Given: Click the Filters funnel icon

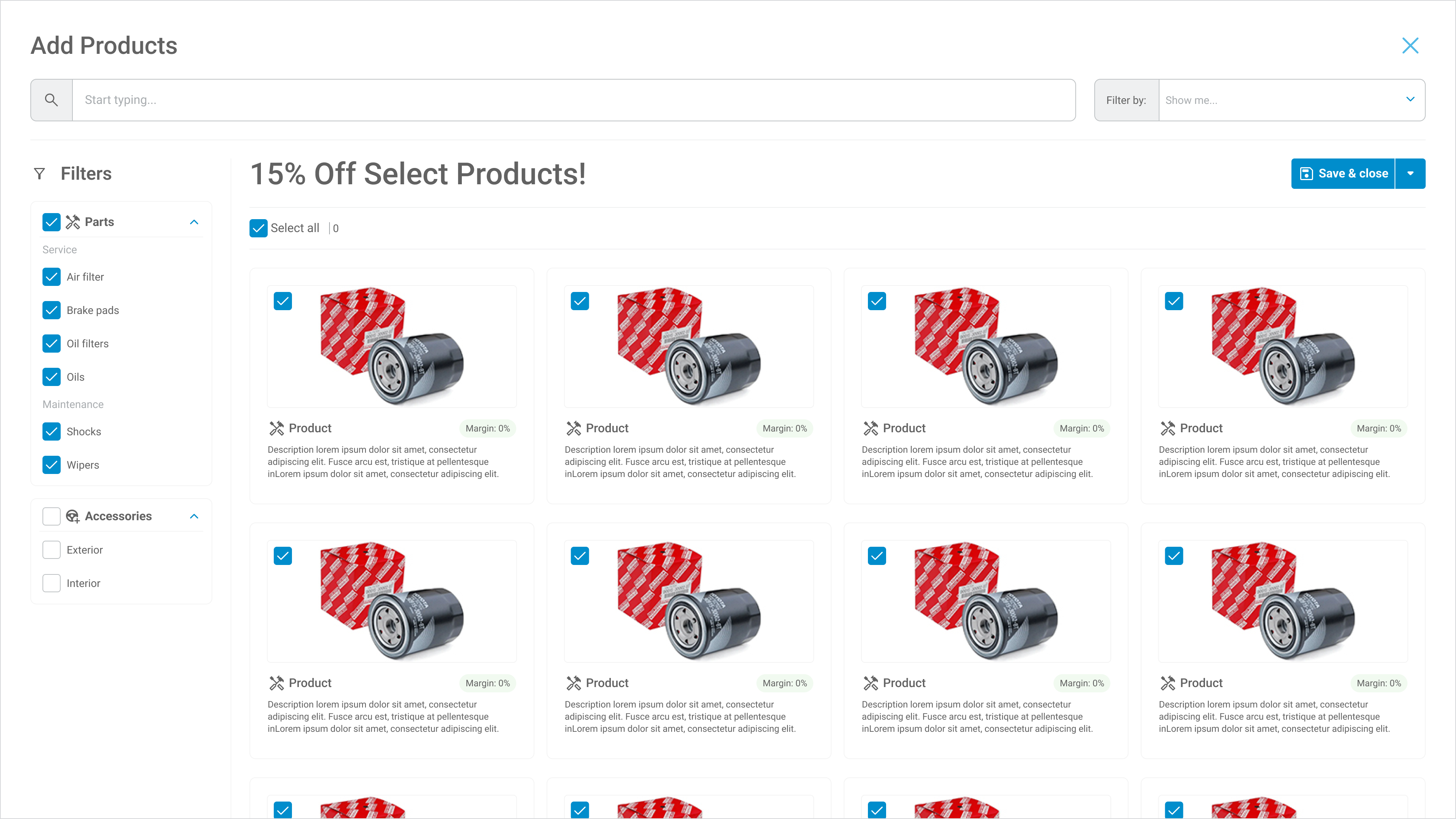Looking at the screenshot, I should pyautogui.click(x=39, y=174).
